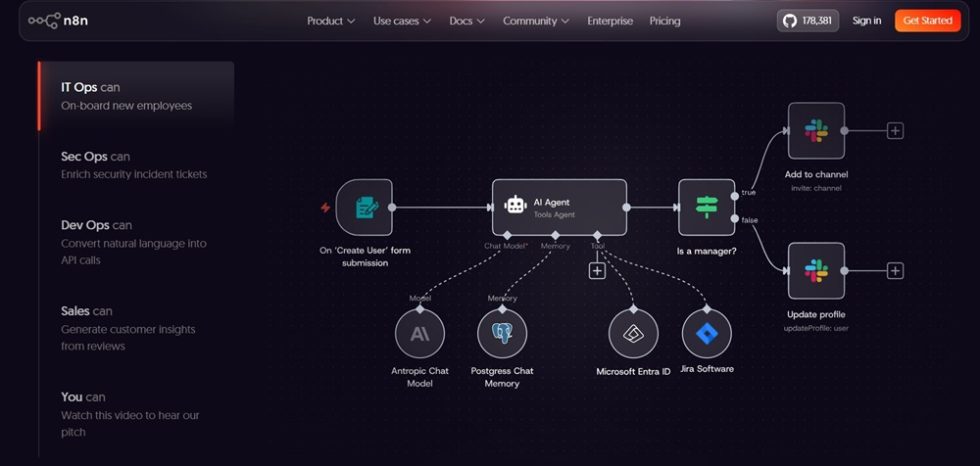Click the 'true' output of Is a manager
The height and width of the screenshot is (466, 980).
(x=735, y=197)
